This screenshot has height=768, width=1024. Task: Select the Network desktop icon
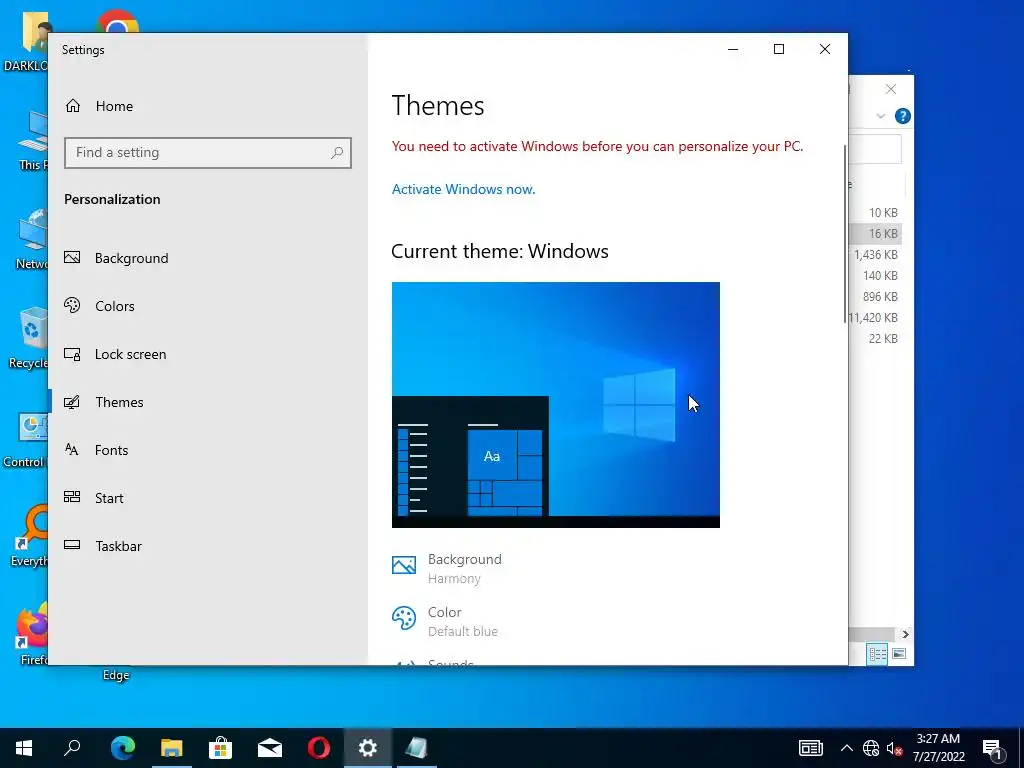click(31, 239)
